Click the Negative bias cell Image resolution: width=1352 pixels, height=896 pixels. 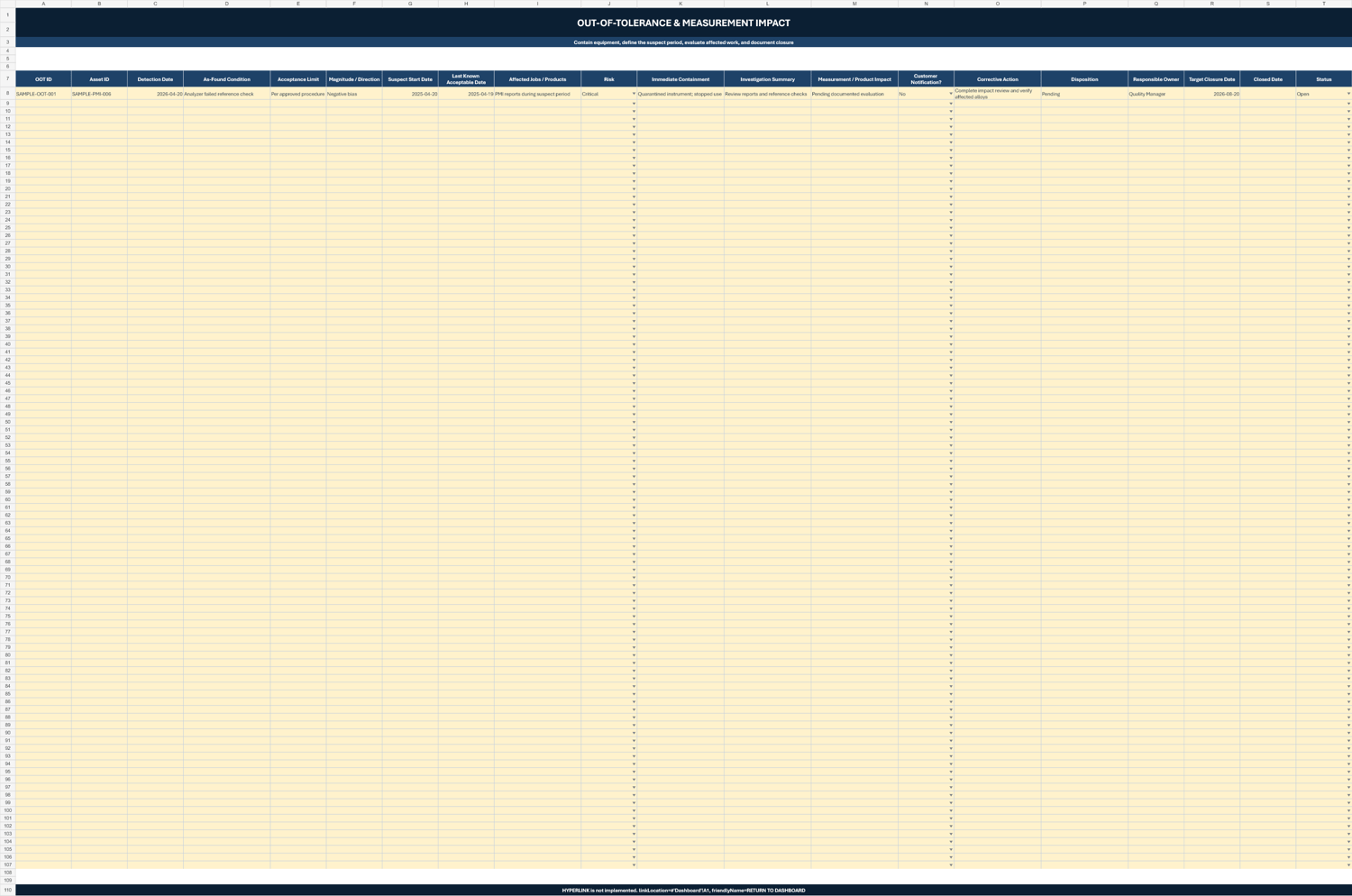(x=353, y=94)
